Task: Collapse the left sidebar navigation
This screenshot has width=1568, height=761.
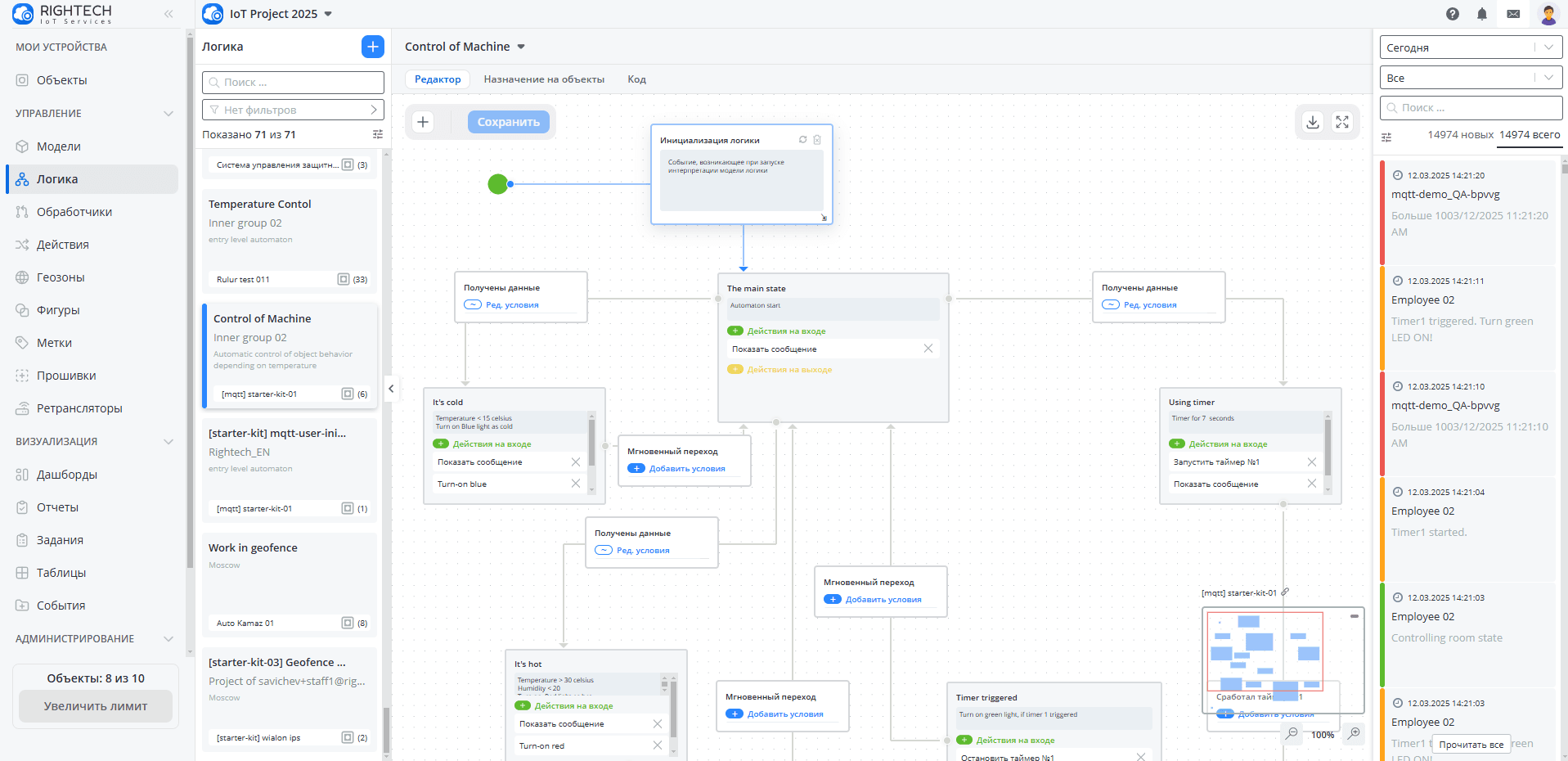Action: tap(168, 14)
